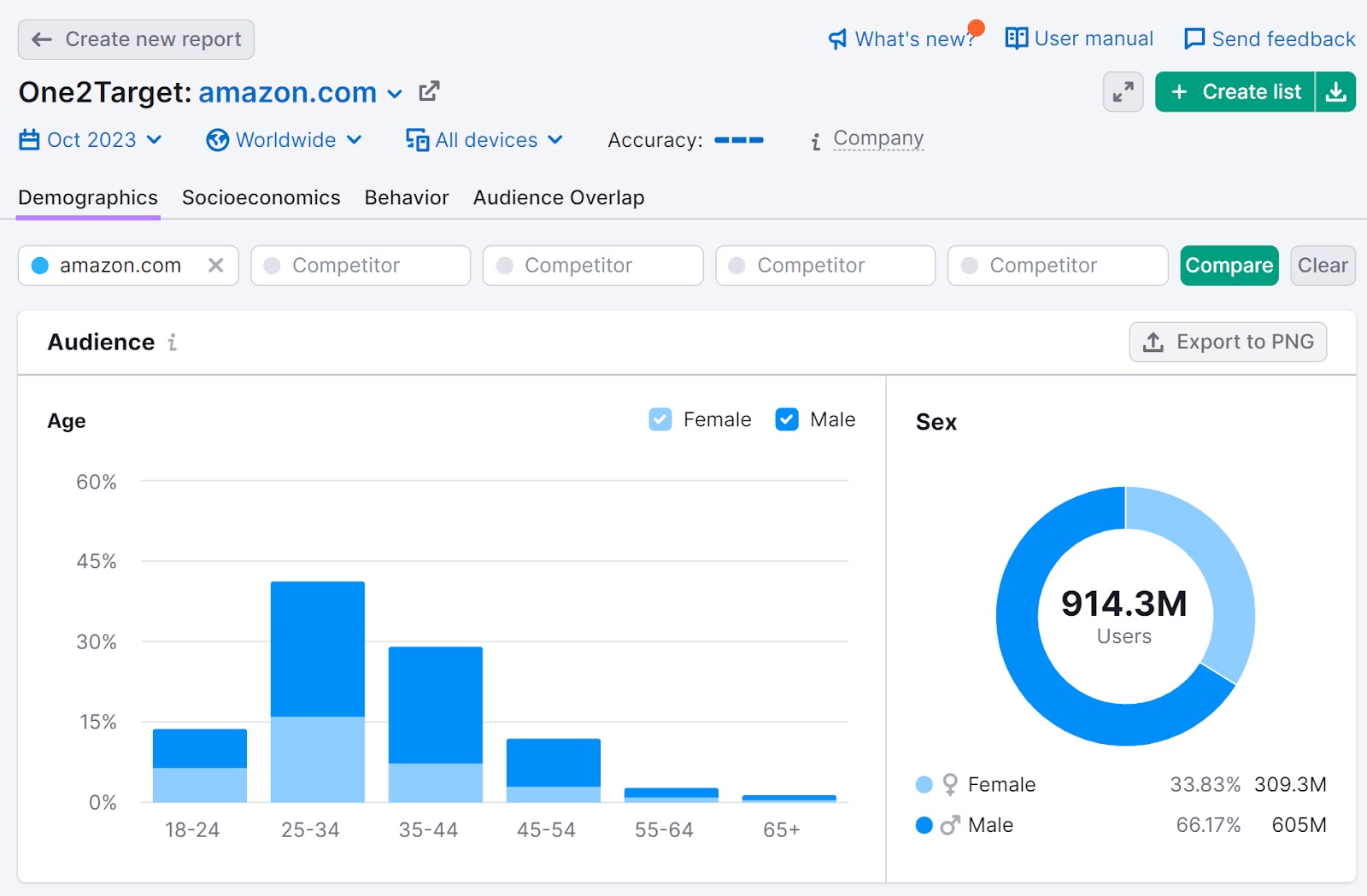Click the green download report icon
This screenshot has width=1367, height=896.
pos(1335,91)
